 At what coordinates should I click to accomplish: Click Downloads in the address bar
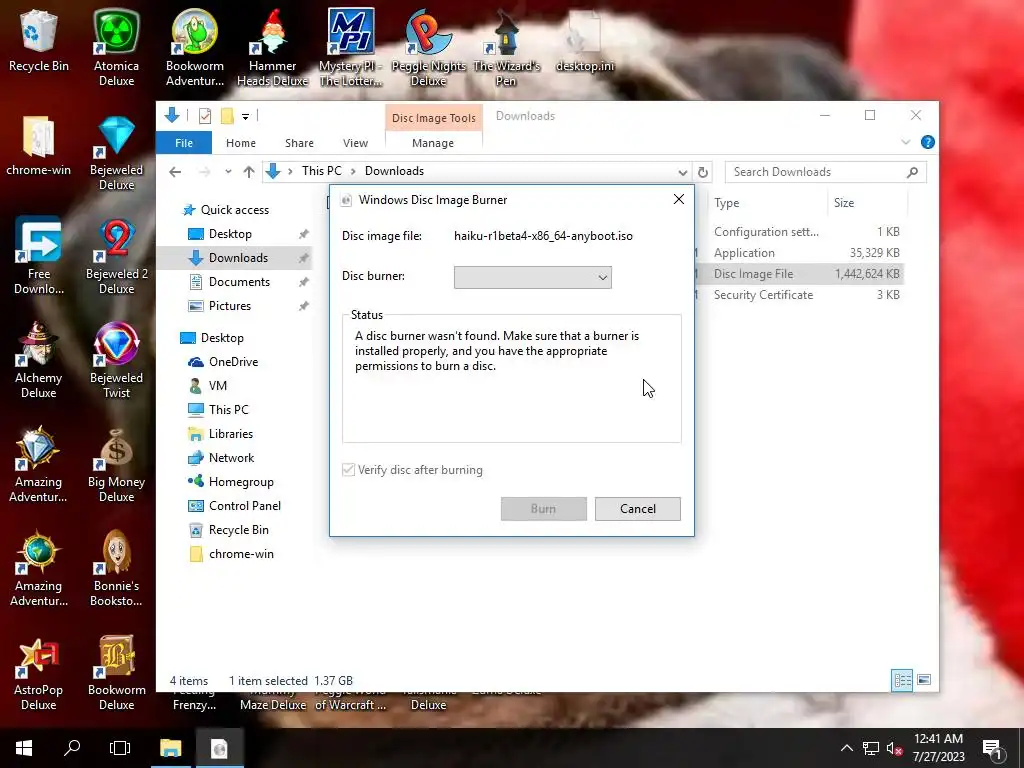coord(394,171)
